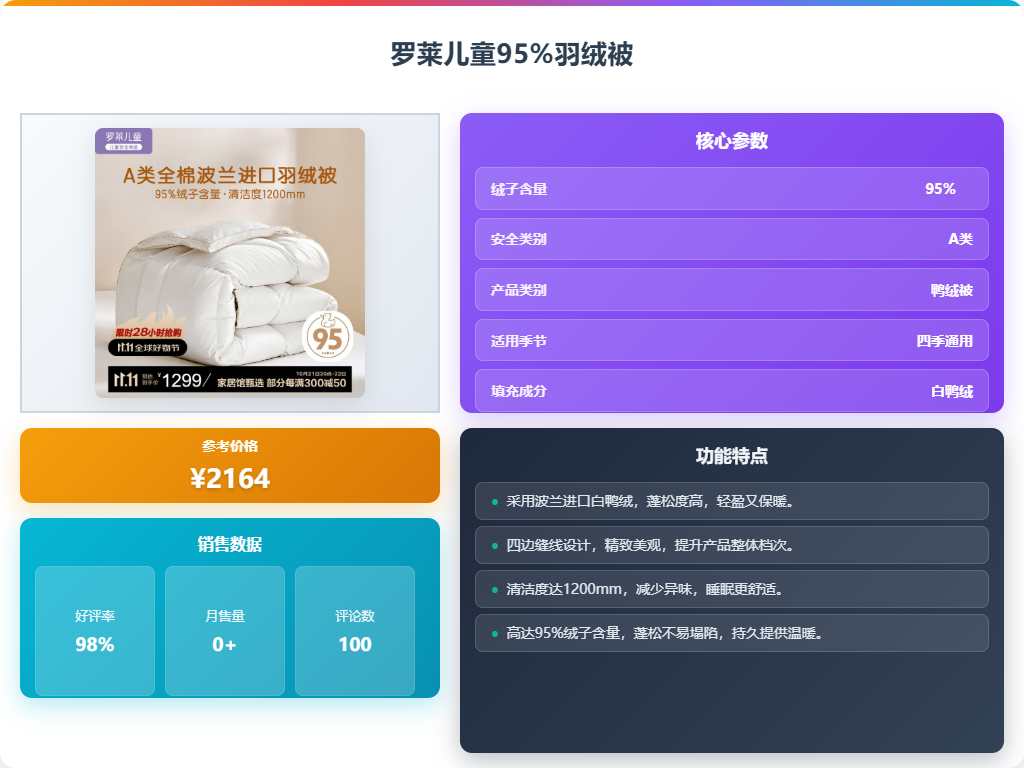This screenshot has height=768, width=1024.
Task: Click the orange 参考价格 ¥2164 price bar
Action: coord(229,466)
